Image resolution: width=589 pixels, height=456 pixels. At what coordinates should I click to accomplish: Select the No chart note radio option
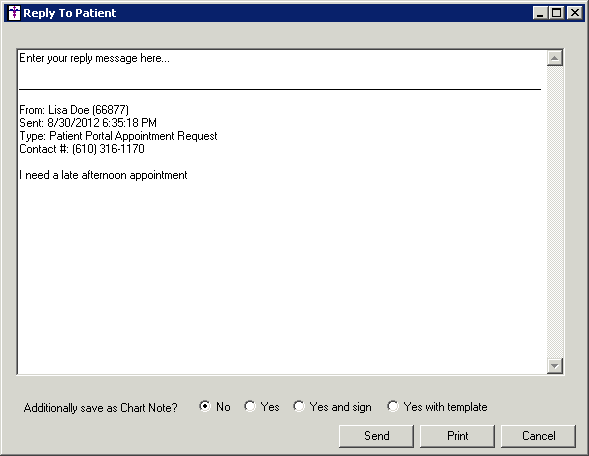pos(205,406)
